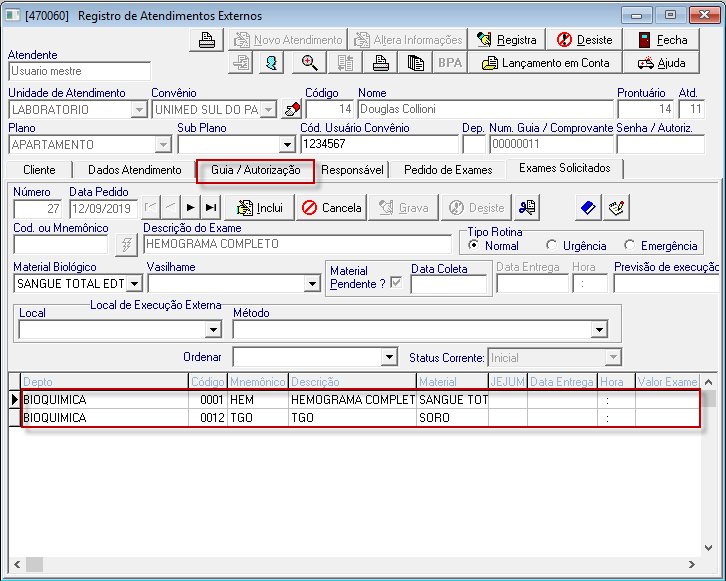This screenshot has width=726, height=581.
Task: Click the notepad with pencil icon
Action: [616, 207]
